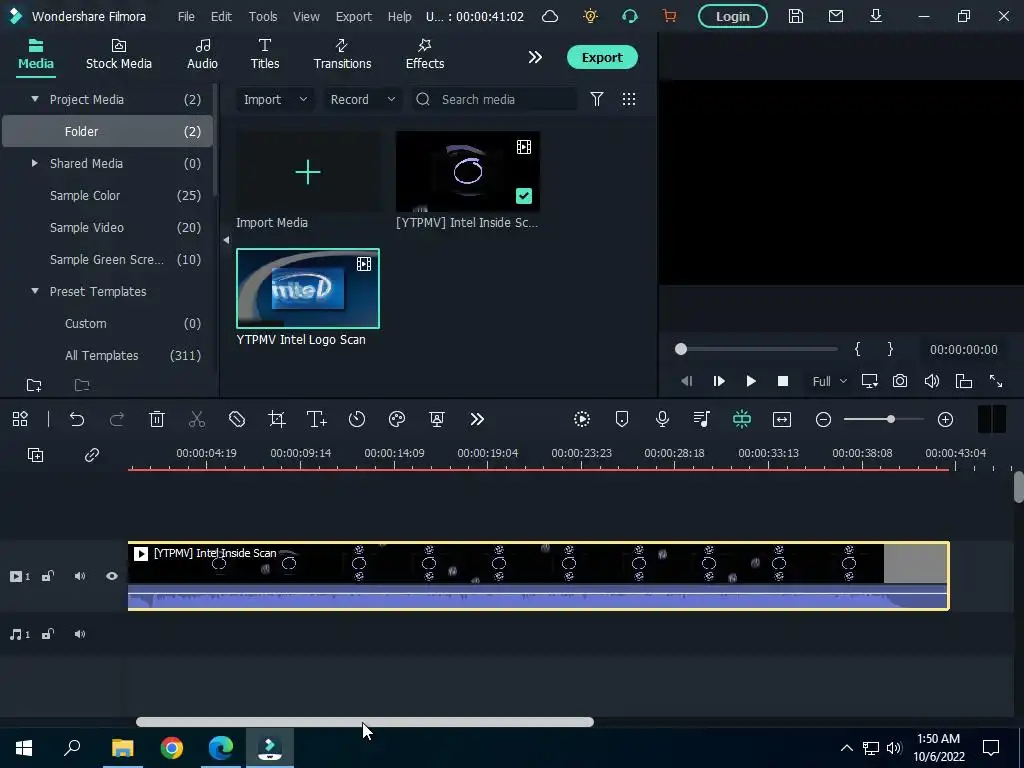Select the crop tool
1024x768 pixels.
277,419
